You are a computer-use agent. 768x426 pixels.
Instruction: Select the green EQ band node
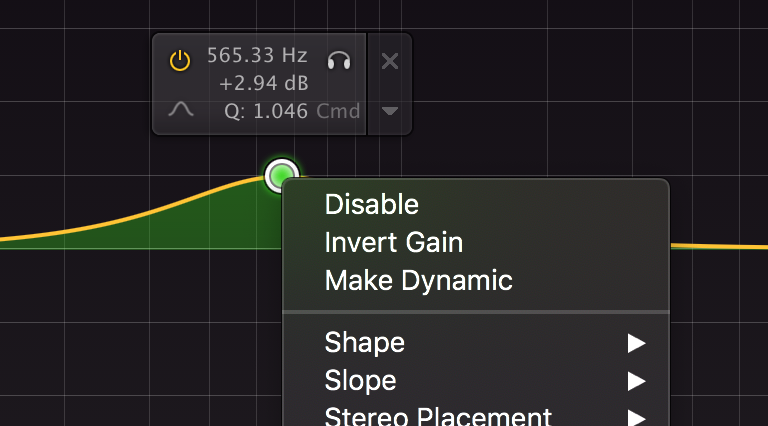(x=281, y=175)
